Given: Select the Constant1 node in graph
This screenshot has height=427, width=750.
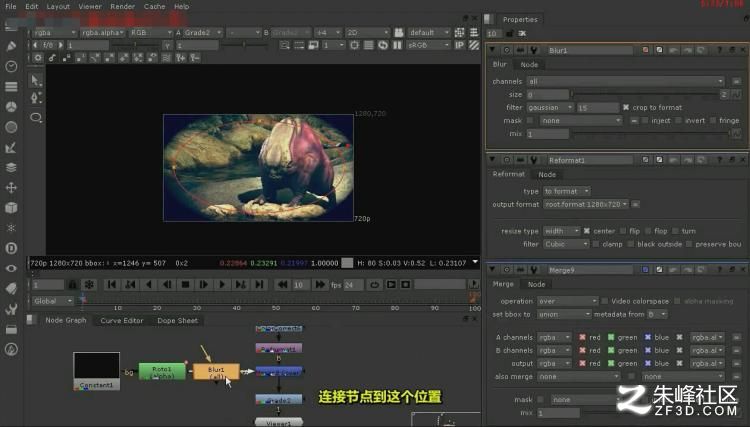Looking at the screenshot, I should [97, 371].
